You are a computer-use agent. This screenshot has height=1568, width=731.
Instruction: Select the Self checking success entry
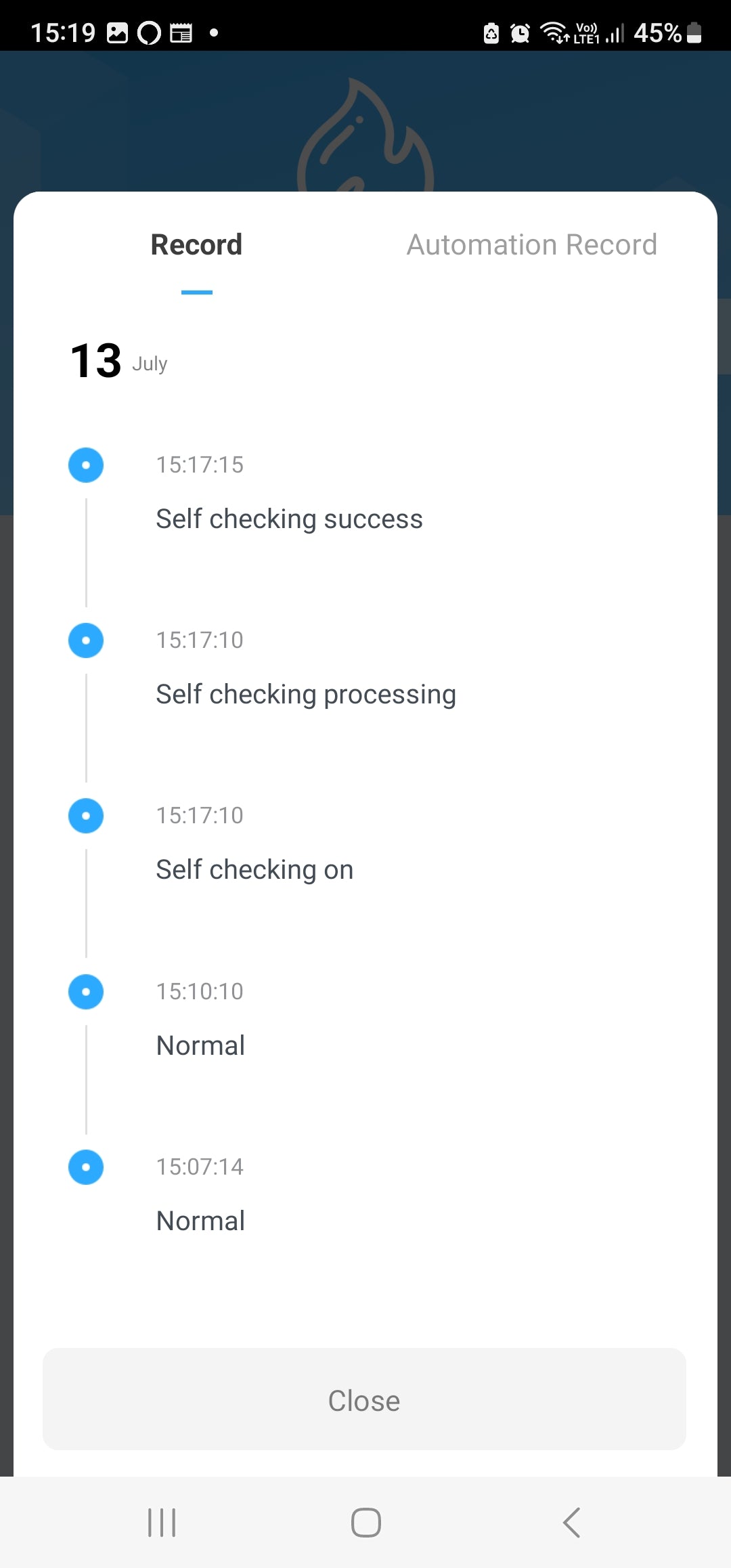click(289, 519)
